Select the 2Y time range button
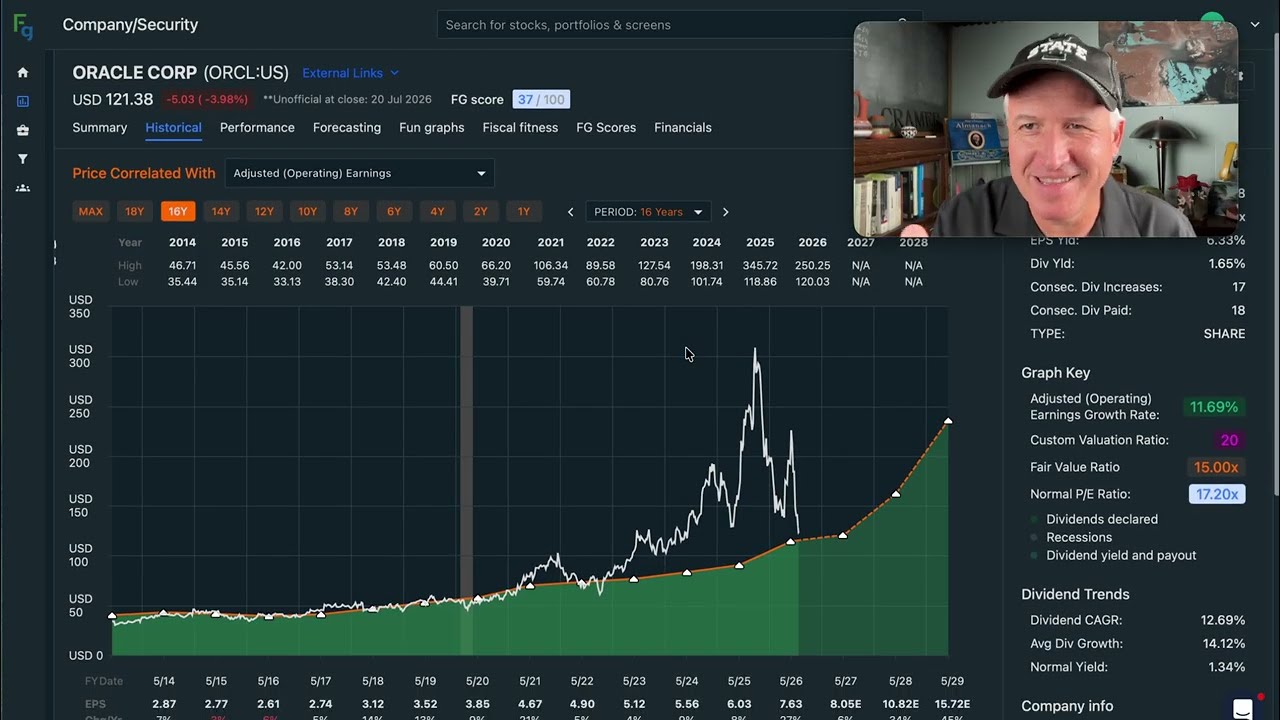 [480, 211]
